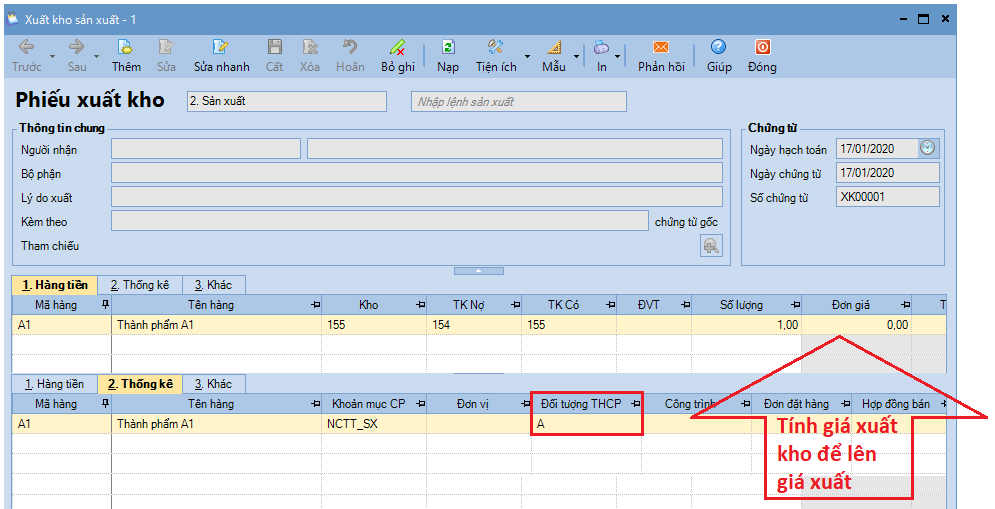Open Phản hồi feedback envelope icon
The image size is (995, 509).
(x=660, y=48)
